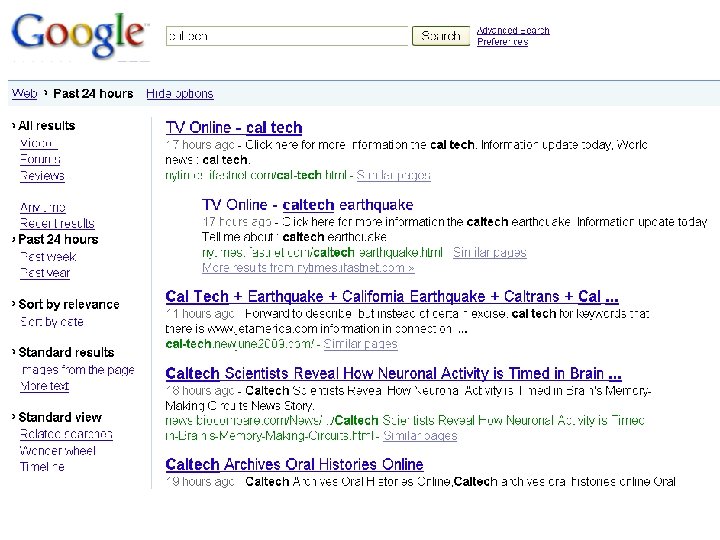Open the Advanced Search link
720x540 pixels.
(x=513, y=30)
